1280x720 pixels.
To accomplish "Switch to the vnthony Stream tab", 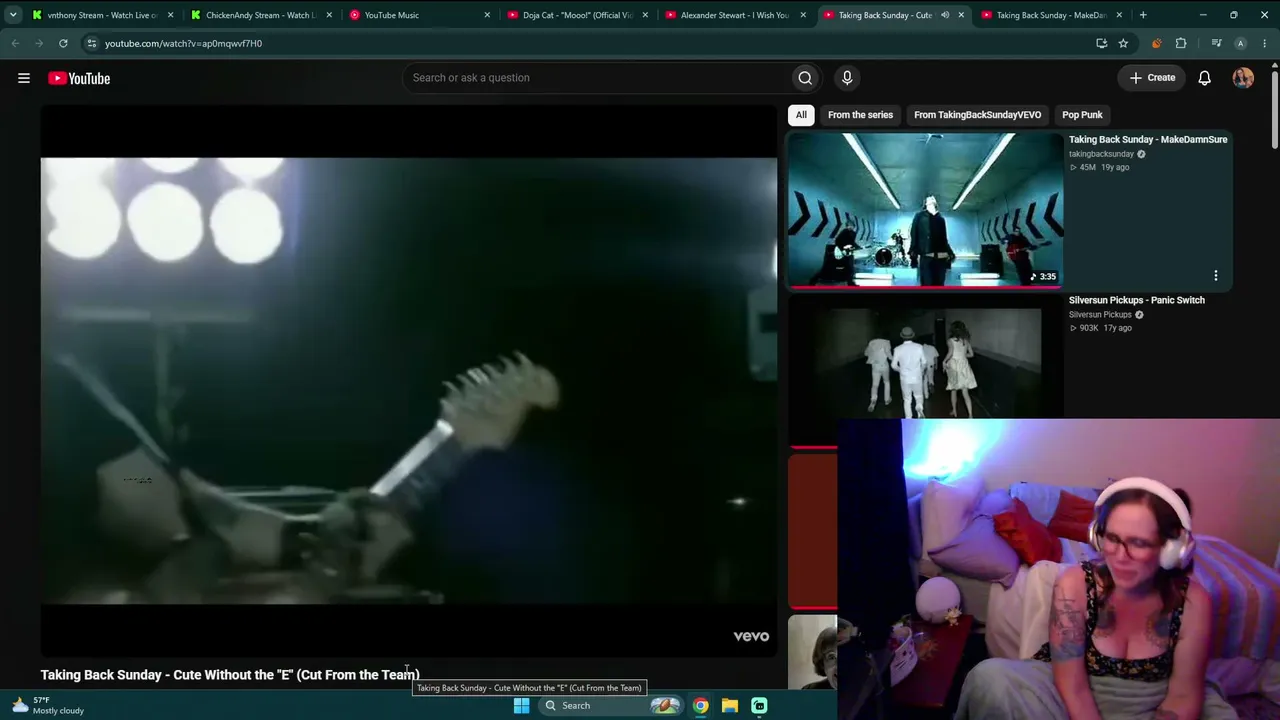I will pyautogui.click(x=101, y=15).
